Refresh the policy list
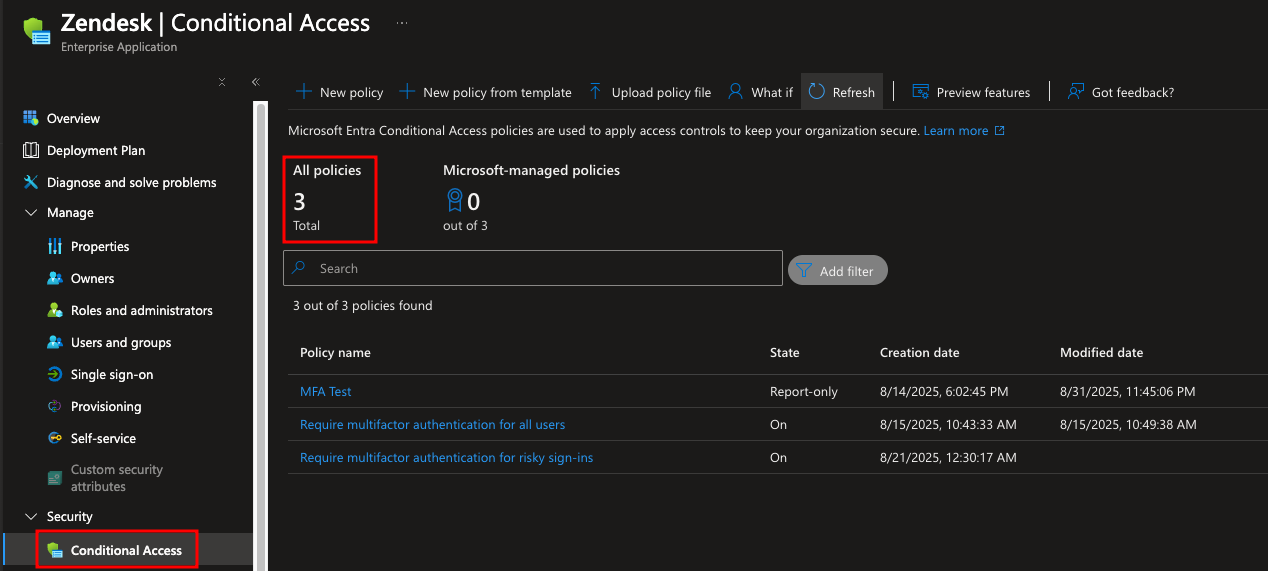 coord(841,92)
